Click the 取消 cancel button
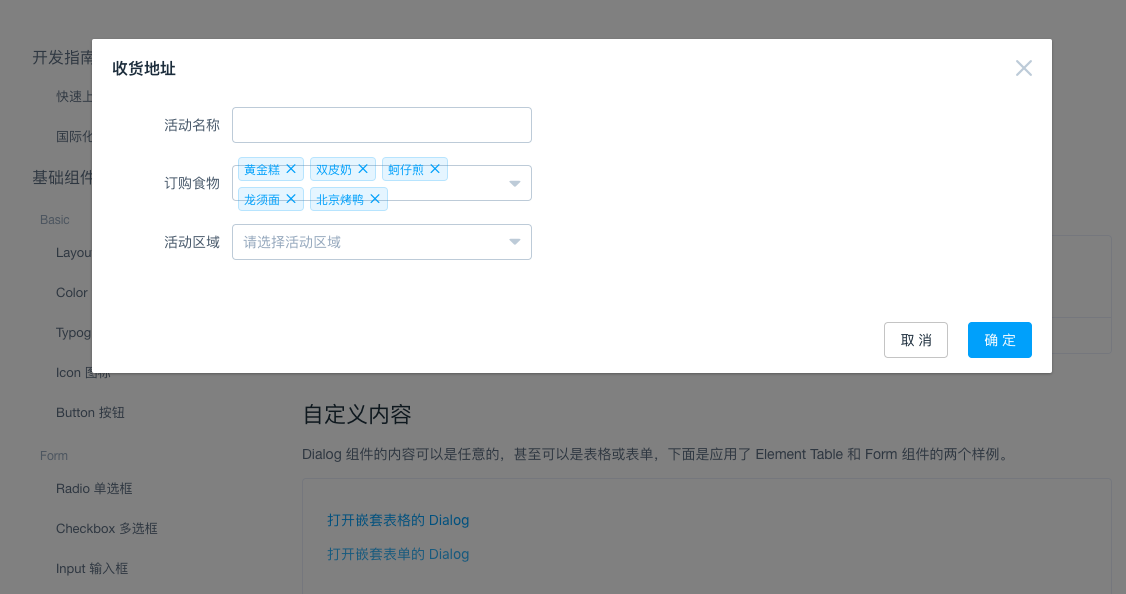The image size is (1126, 594). (x=915, y=340)
